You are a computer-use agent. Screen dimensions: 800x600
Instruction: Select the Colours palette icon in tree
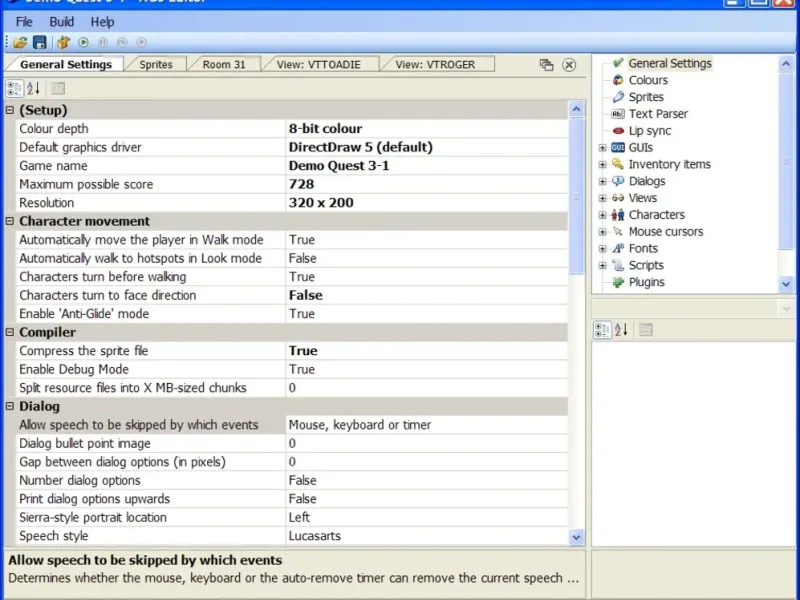click(x=618, y=80)
